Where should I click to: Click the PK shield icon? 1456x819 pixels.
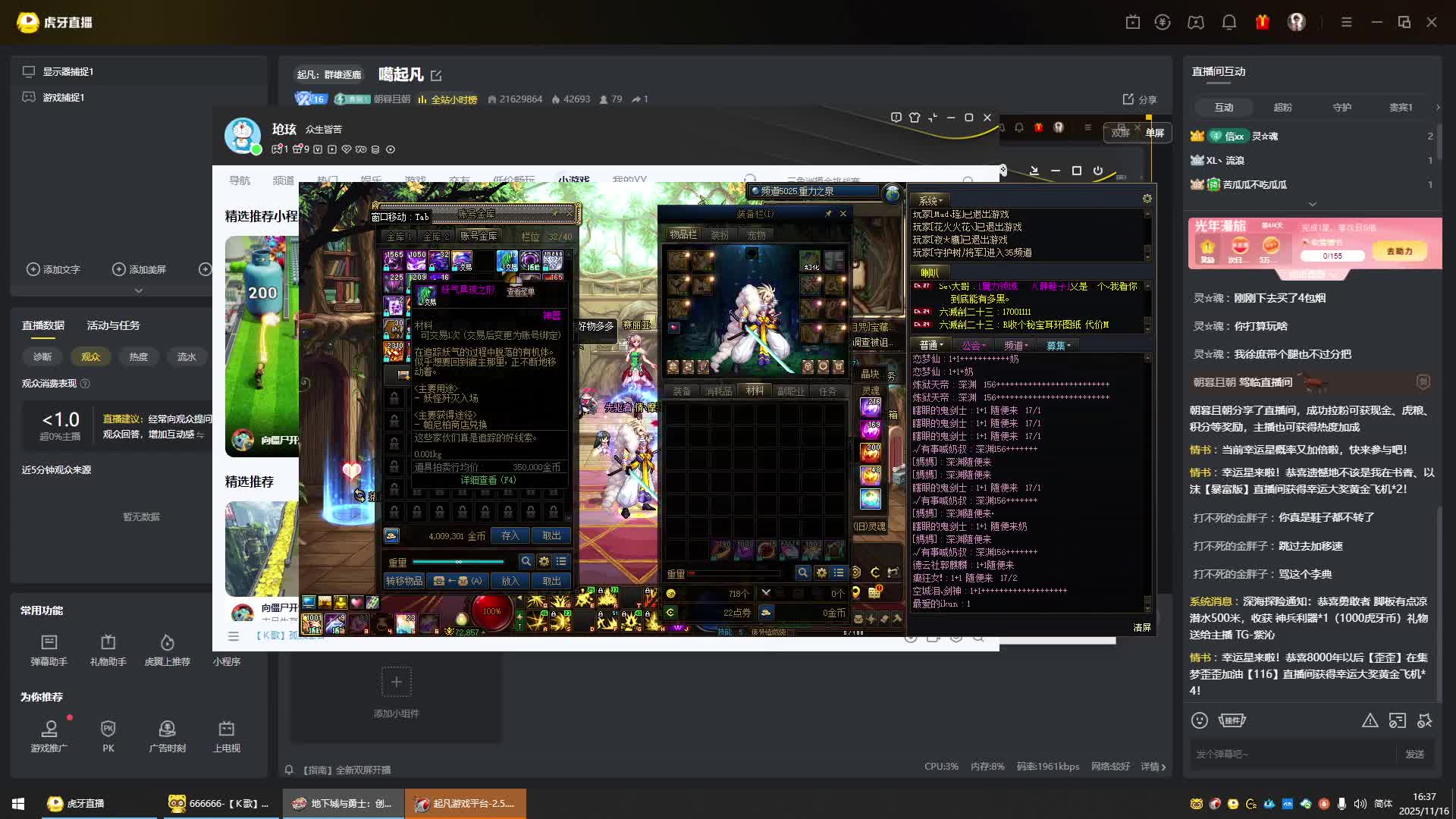pyautogui.click(x=108, y=729)
